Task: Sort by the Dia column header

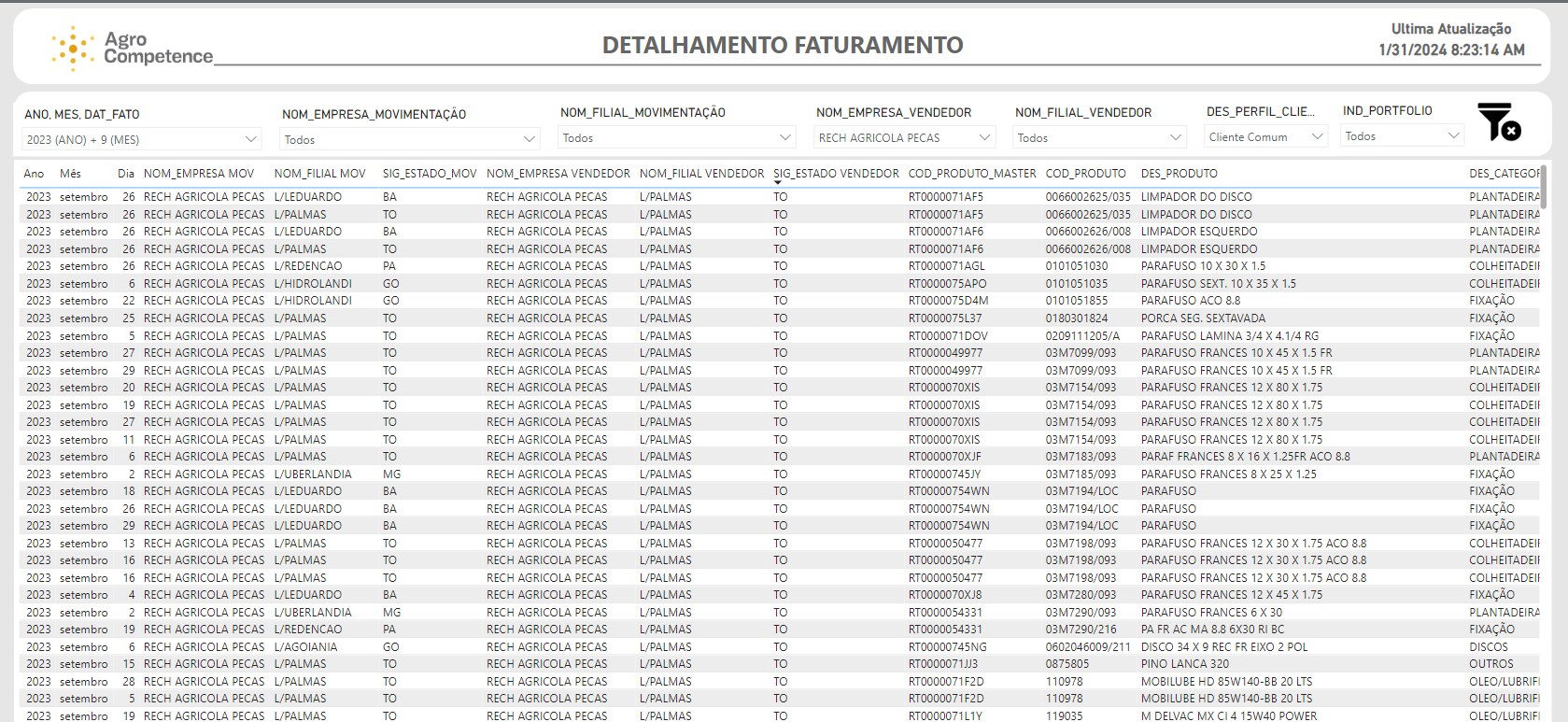Action: pyautogui.click(x=126, y=174)
